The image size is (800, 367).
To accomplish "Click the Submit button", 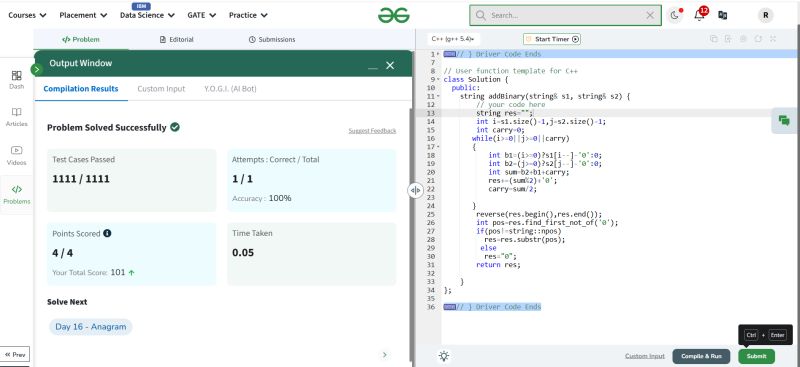I will click(756, 356).
